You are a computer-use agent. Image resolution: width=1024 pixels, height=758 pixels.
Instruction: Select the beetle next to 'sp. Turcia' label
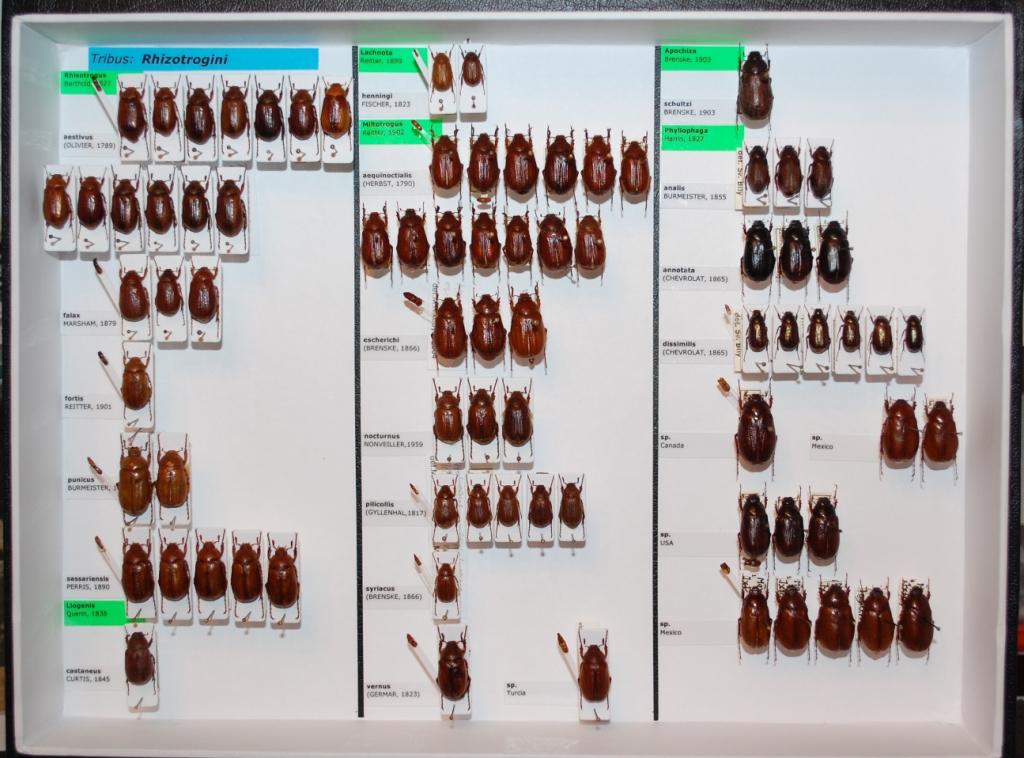594,673
